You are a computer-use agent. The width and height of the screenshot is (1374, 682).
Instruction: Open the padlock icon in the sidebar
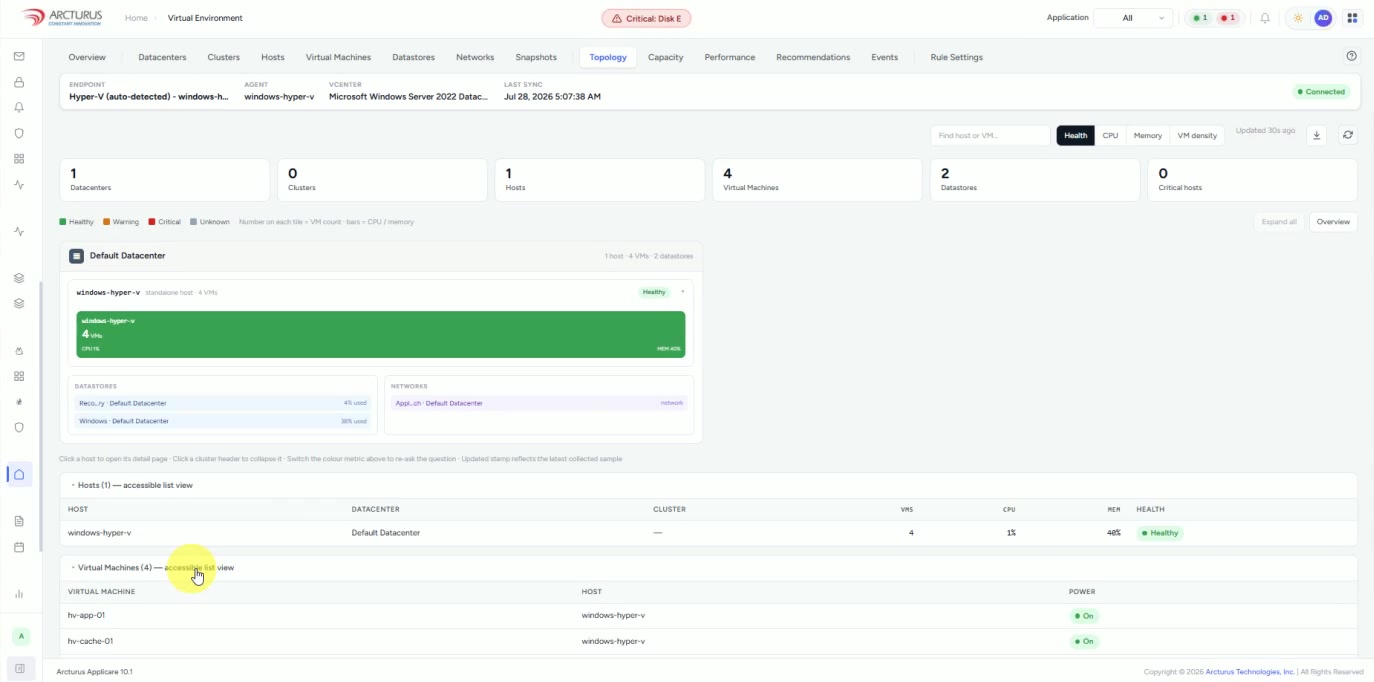tap(19, 82)
